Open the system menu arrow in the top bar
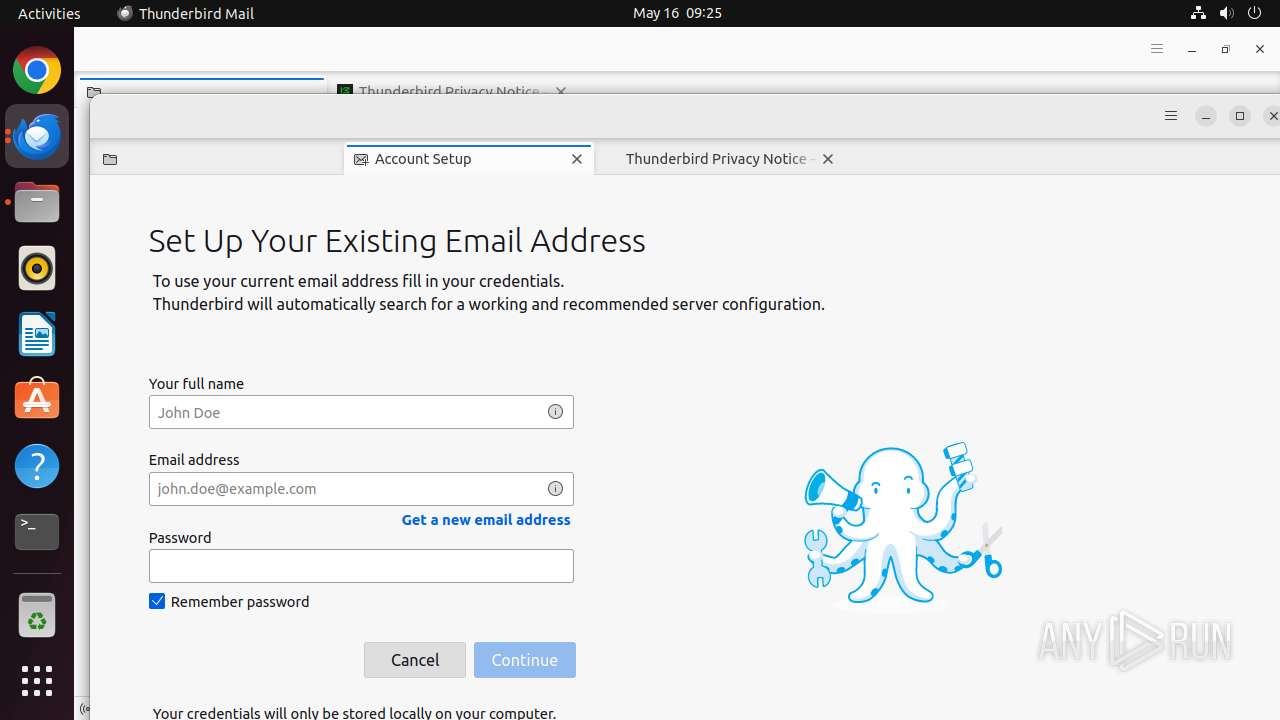This screenshot has height=720, width=1280. coord(1256,13)
